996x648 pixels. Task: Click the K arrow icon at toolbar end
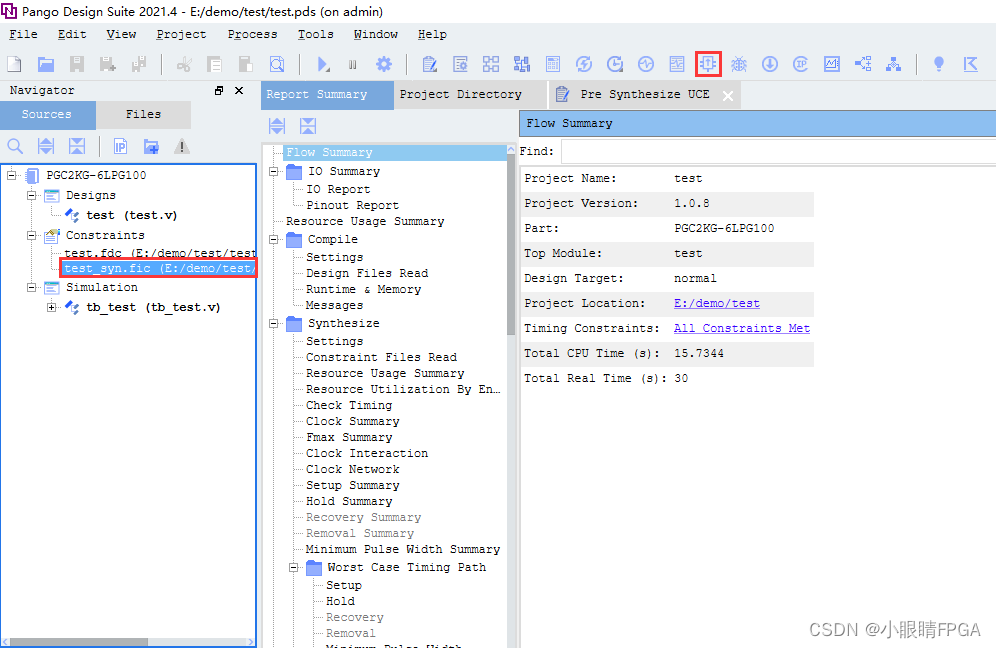point(970,64)
